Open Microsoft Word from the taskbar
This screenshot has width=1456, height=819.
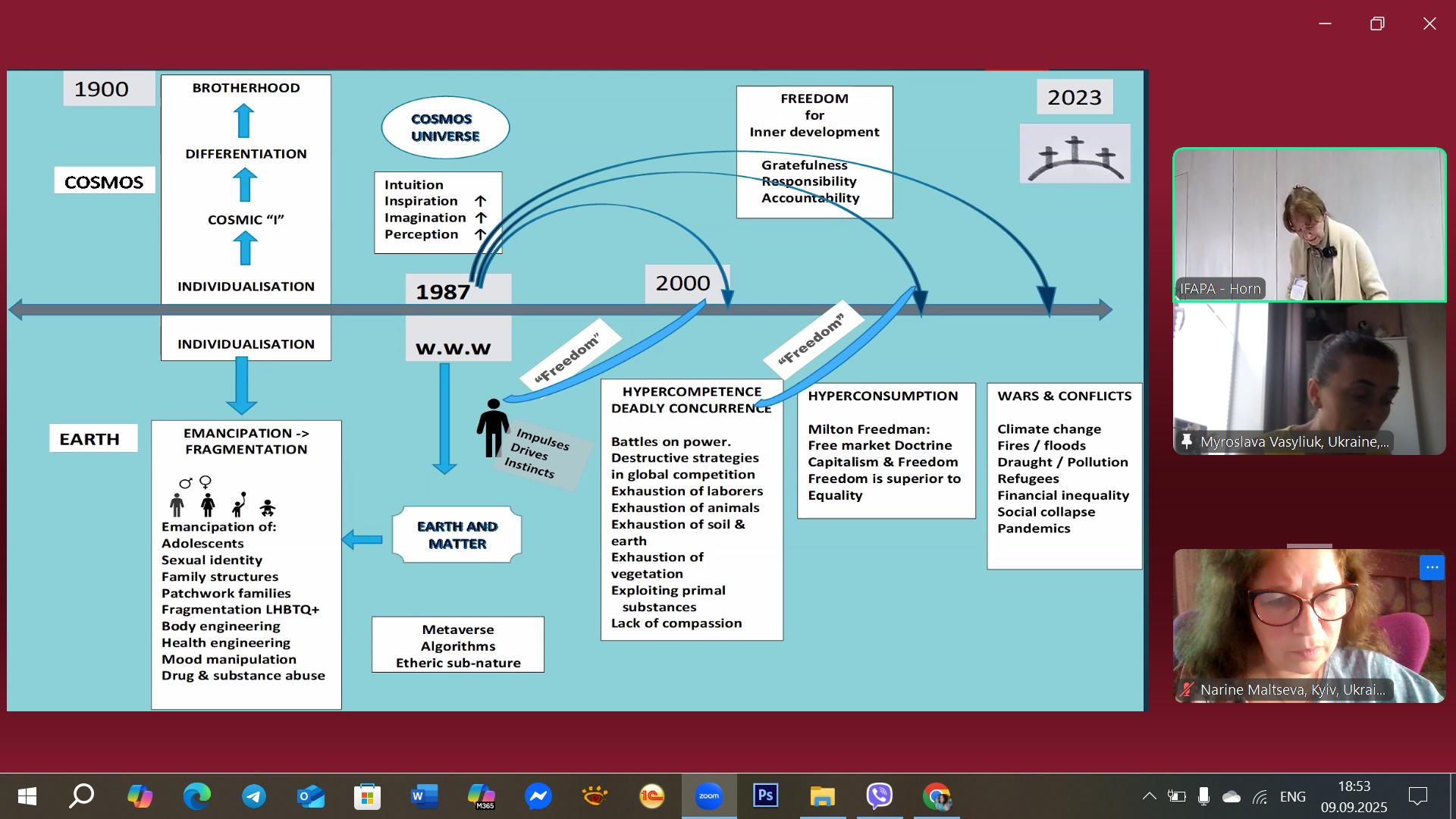point(425,796)
